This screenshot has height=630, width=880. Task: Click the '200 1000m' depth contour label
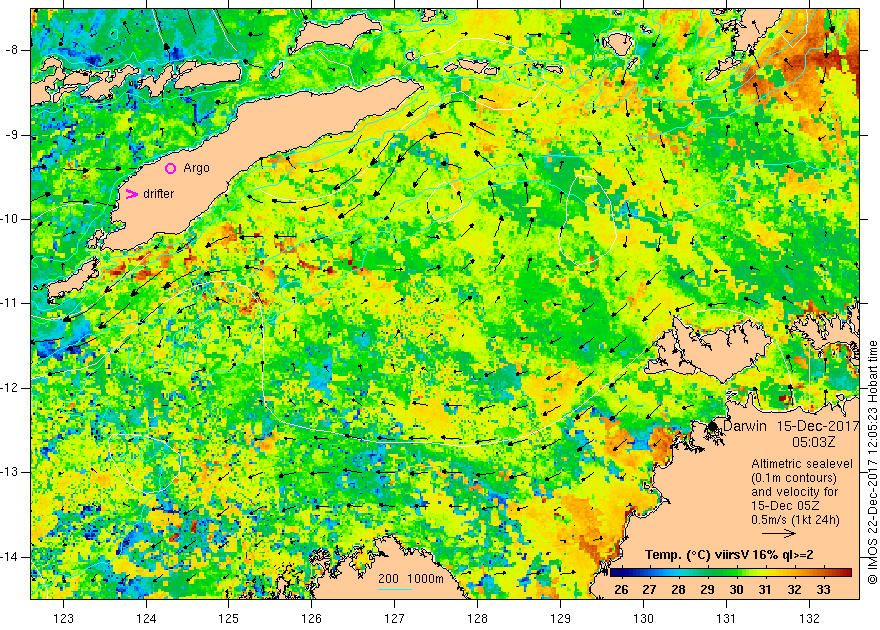tap(410, 579)
